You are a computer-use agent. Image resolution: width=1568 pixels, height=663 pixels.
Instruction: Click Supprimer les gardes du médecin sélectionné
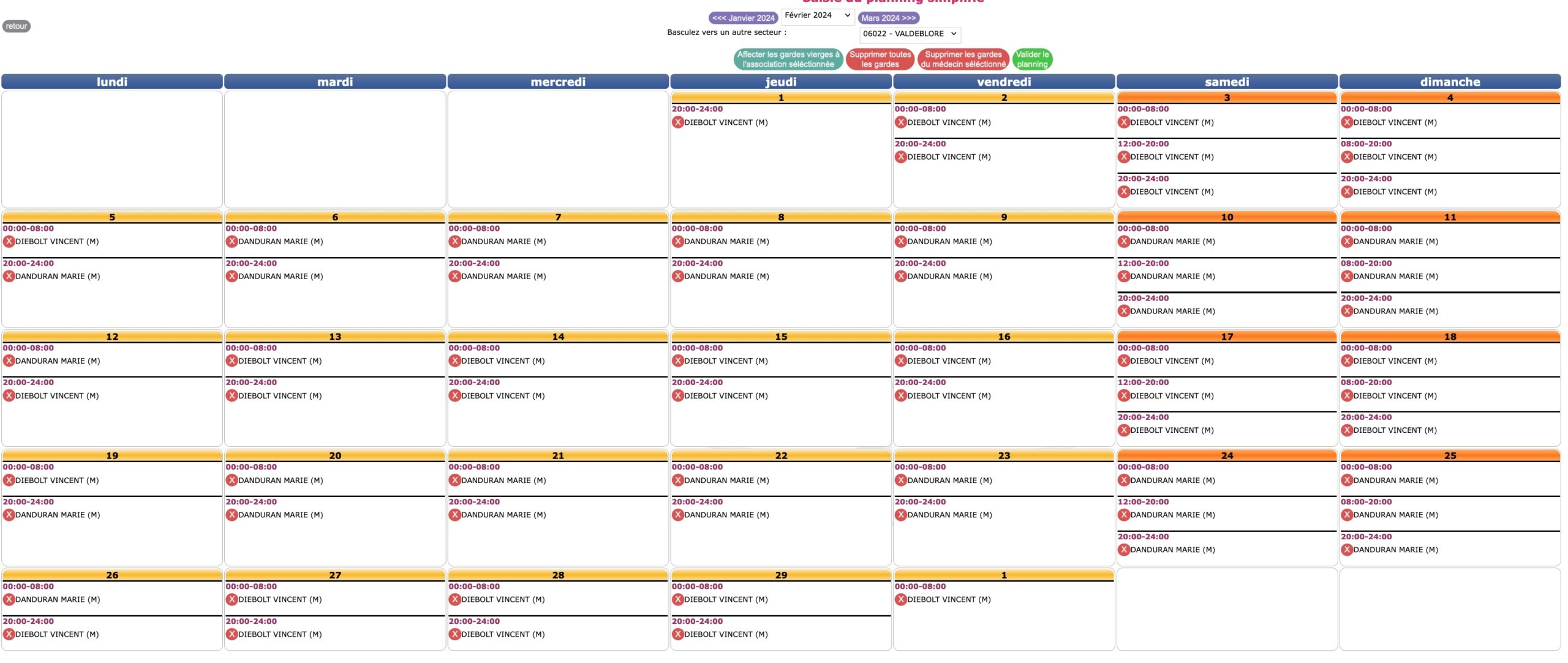click(963, 59)
